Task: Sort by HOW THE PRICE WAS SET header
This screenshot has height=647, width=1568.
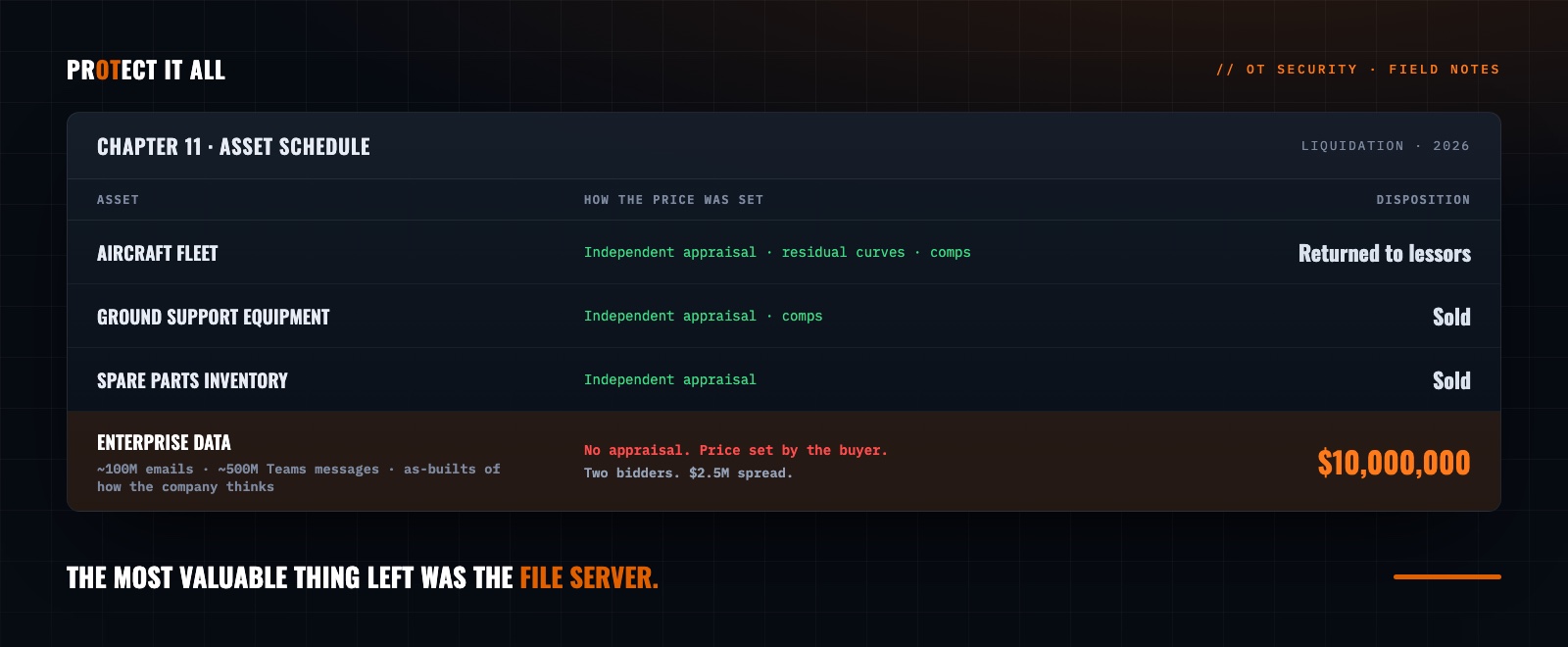Action: click(x=673, y=200)
